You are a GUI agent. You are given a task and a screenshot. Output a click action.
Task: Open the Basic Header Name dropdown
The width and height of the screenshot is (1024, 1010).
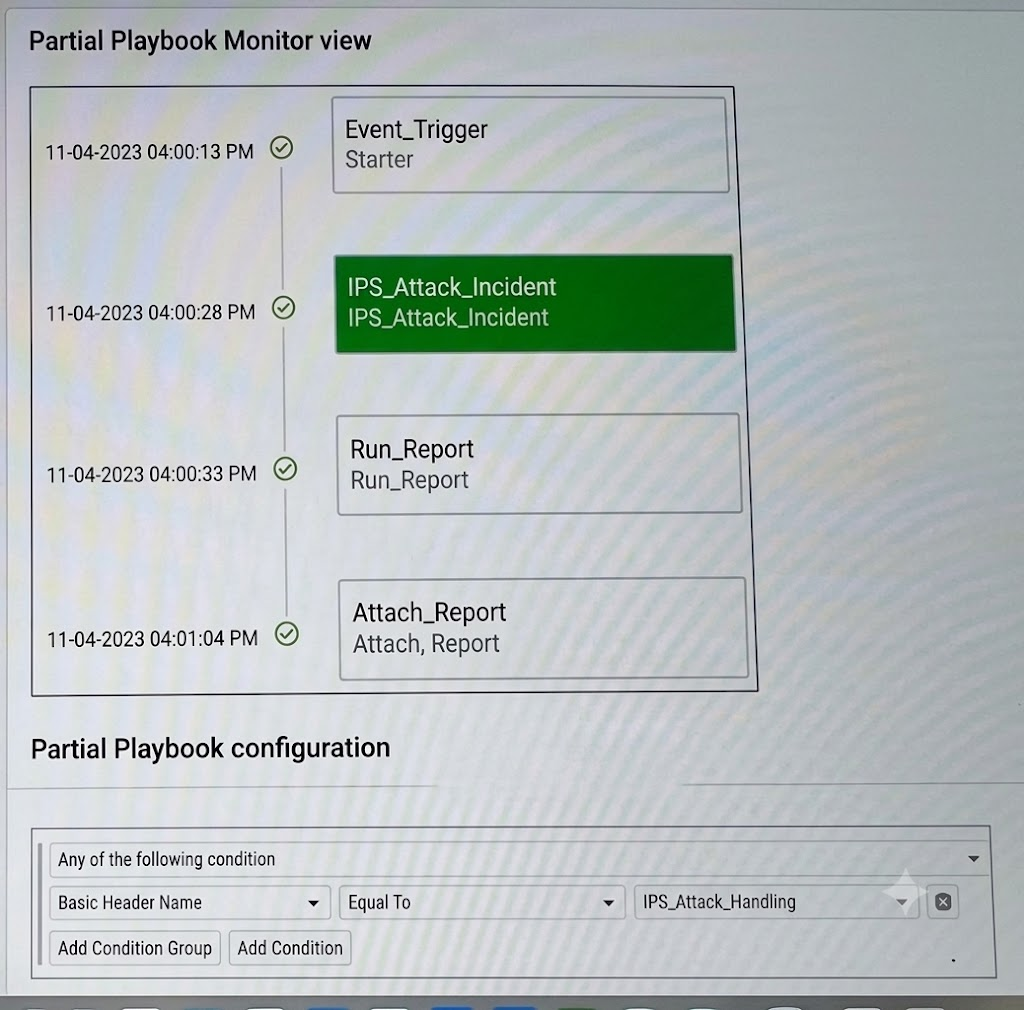point(190,902)
